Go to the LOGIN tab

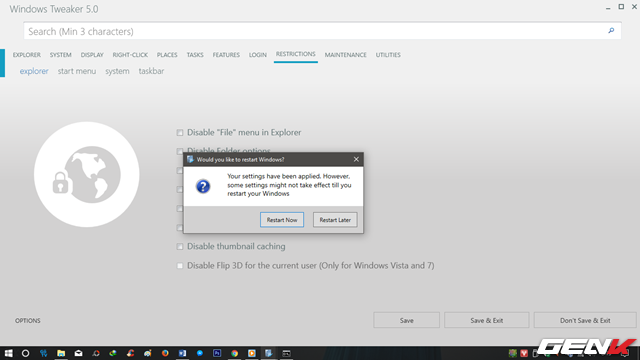pyautogui.click(x=258, y=55)
